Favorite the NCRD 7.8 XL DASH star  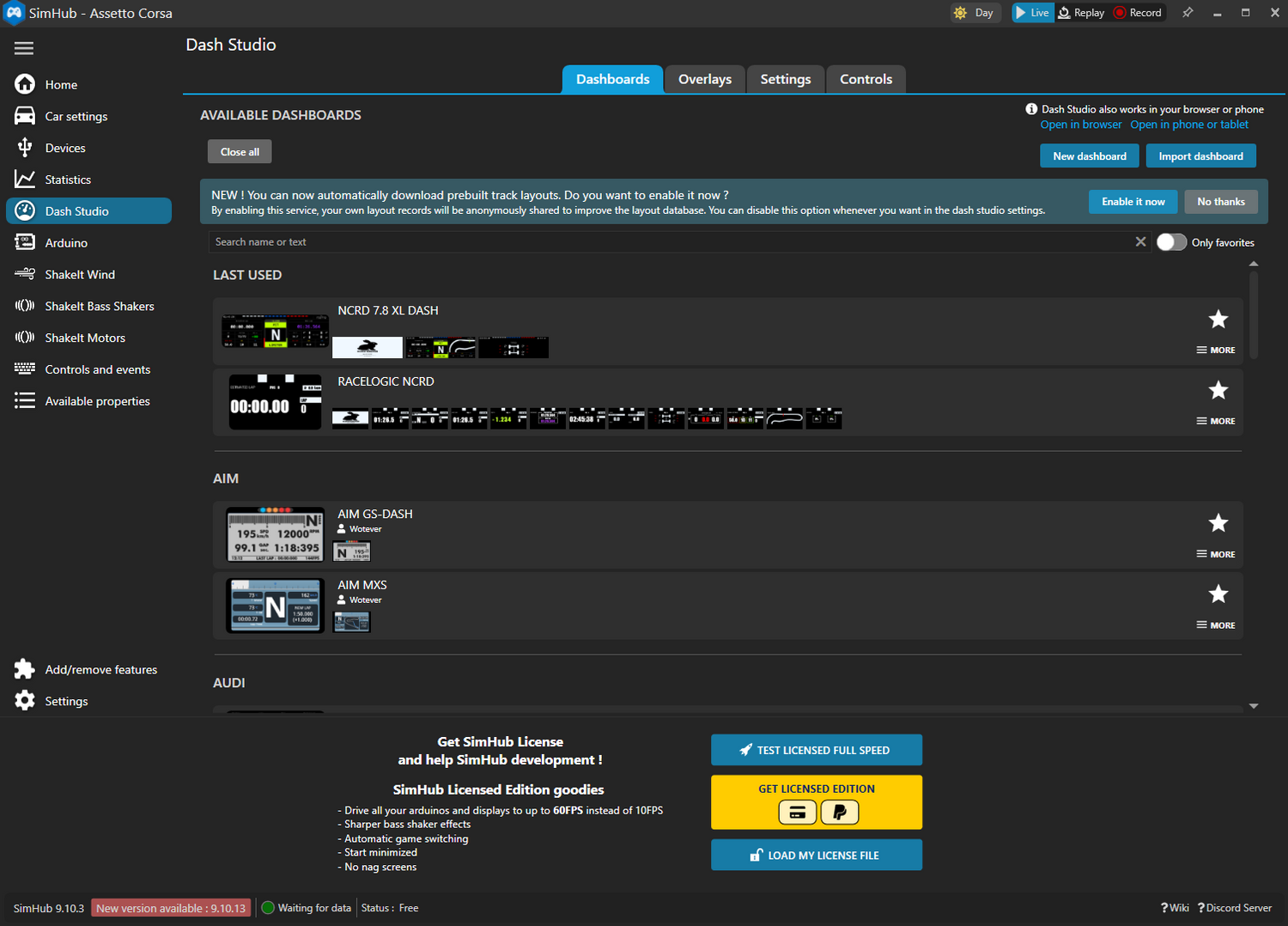tap(1218, 320)
